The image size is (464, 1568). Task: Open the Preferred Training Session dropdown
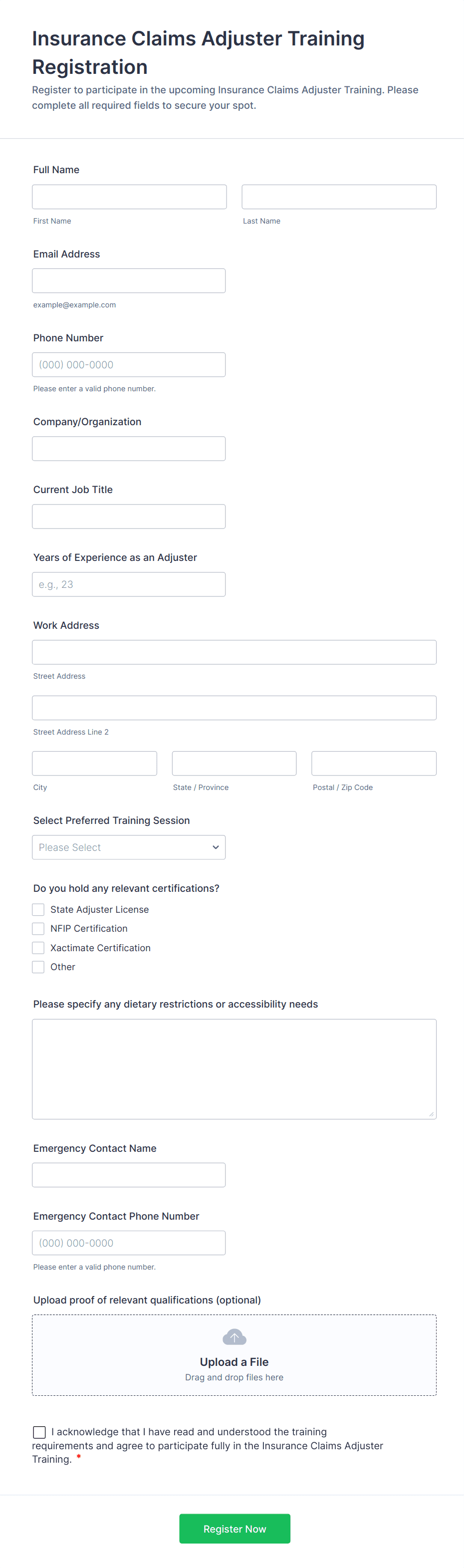point(129,847)
